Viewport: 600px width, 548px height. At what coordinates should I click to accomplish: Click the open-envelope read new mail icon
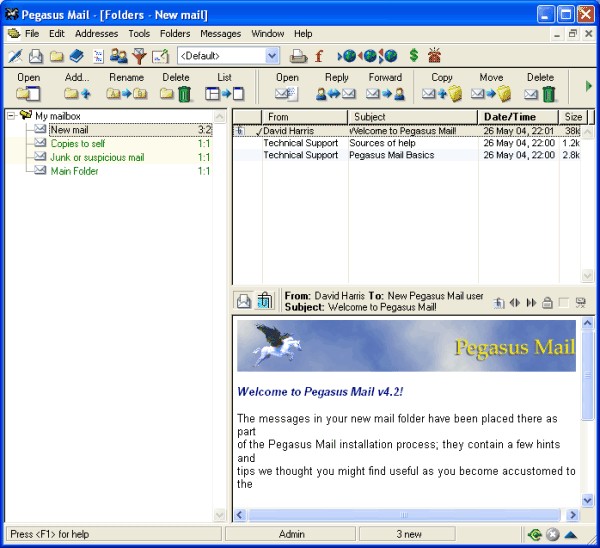click(x=36, y=56)
